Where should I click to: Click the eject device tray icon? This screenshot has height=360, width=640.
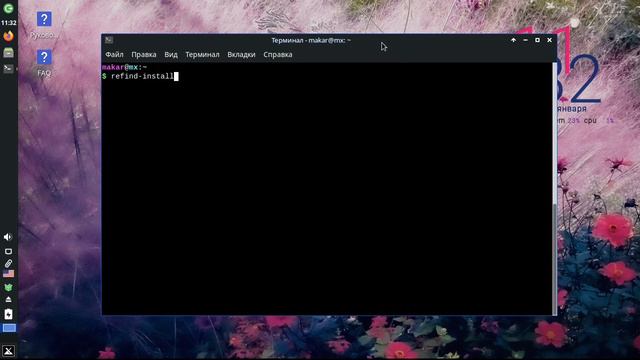click(x=8, y=300)
